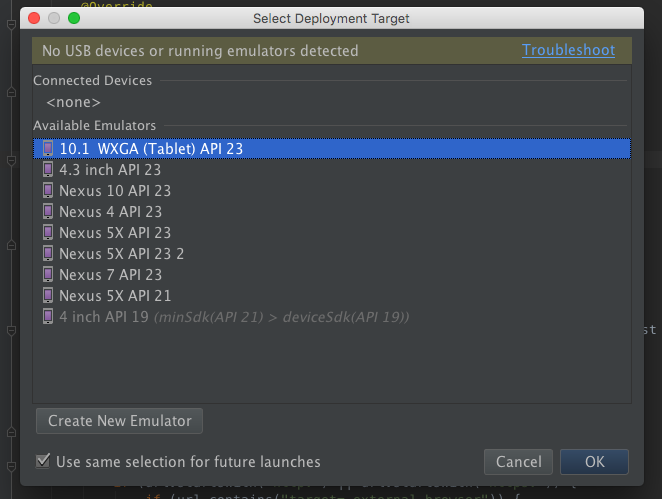Open the Troubleshoot link
This screenshot has height=499, width=662.
coord(568,50)
